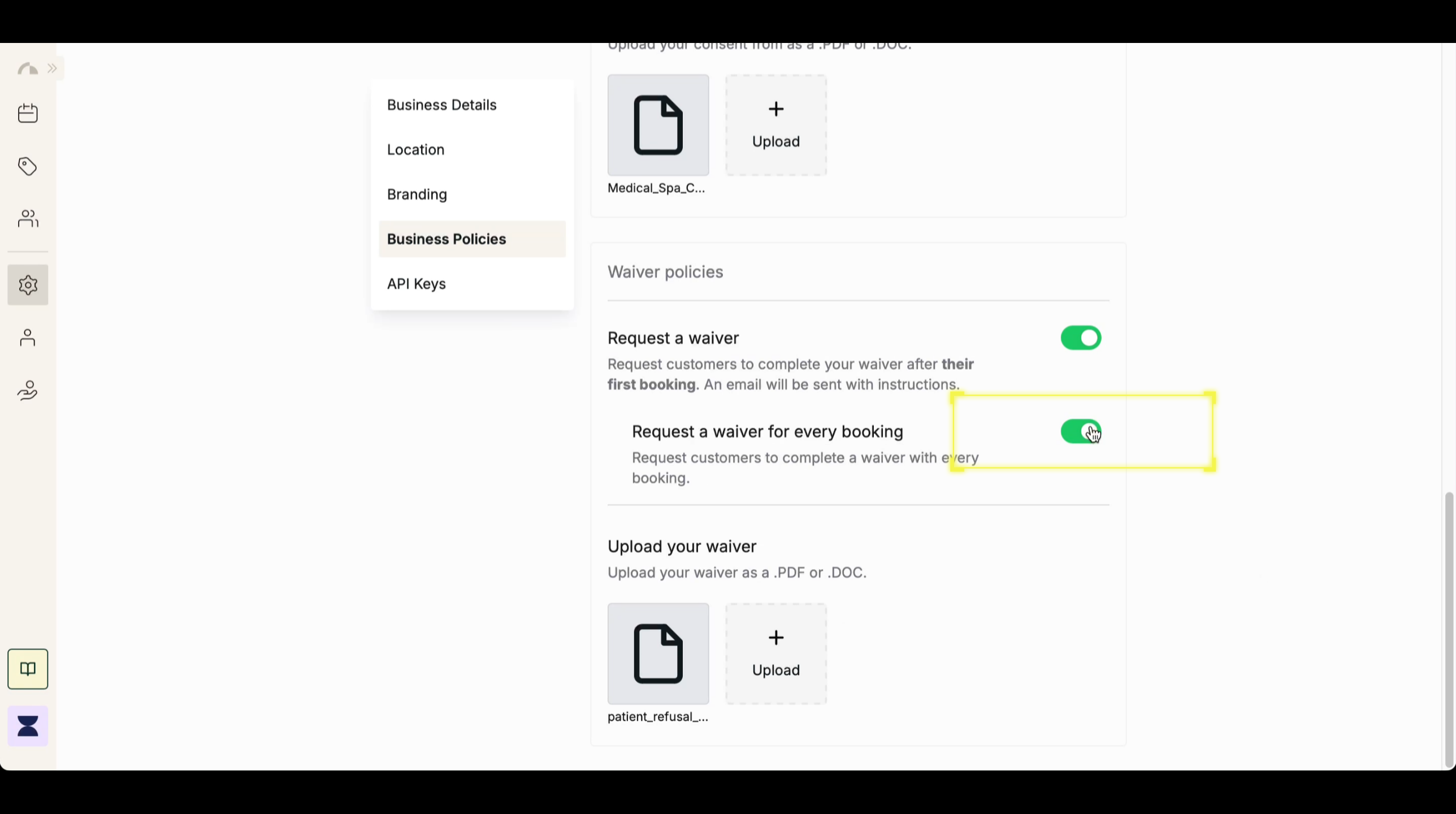Disable the Request a waiver toggle
Screen dimensions: 1456x814
(x=1081, y=338)
